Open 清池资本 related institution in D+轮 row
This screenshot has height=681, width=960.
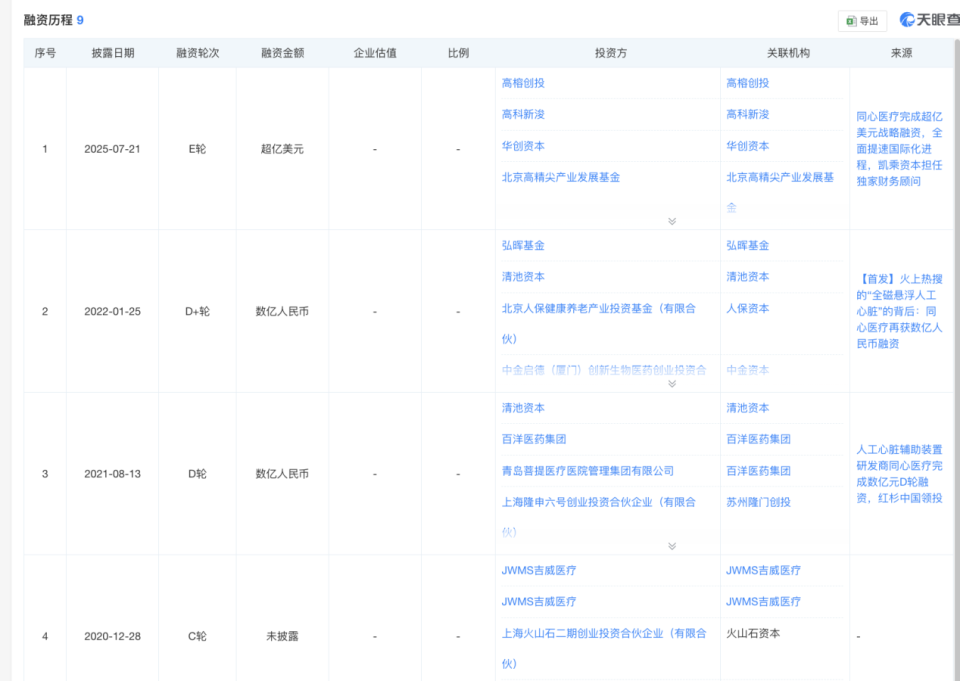[748, 276]
